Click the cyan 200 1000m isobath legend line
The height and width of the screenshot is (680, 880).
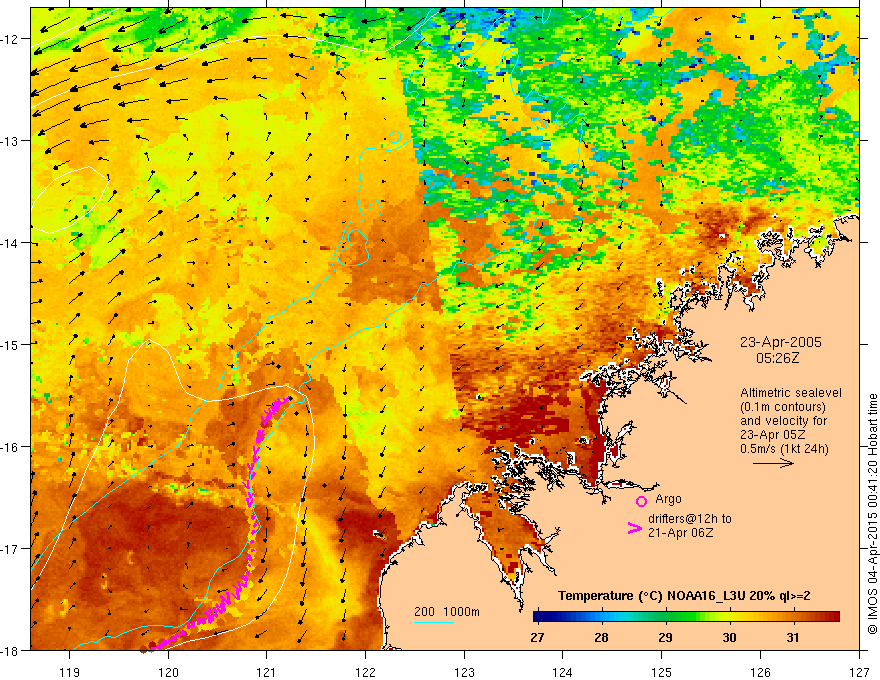[434, 622]
